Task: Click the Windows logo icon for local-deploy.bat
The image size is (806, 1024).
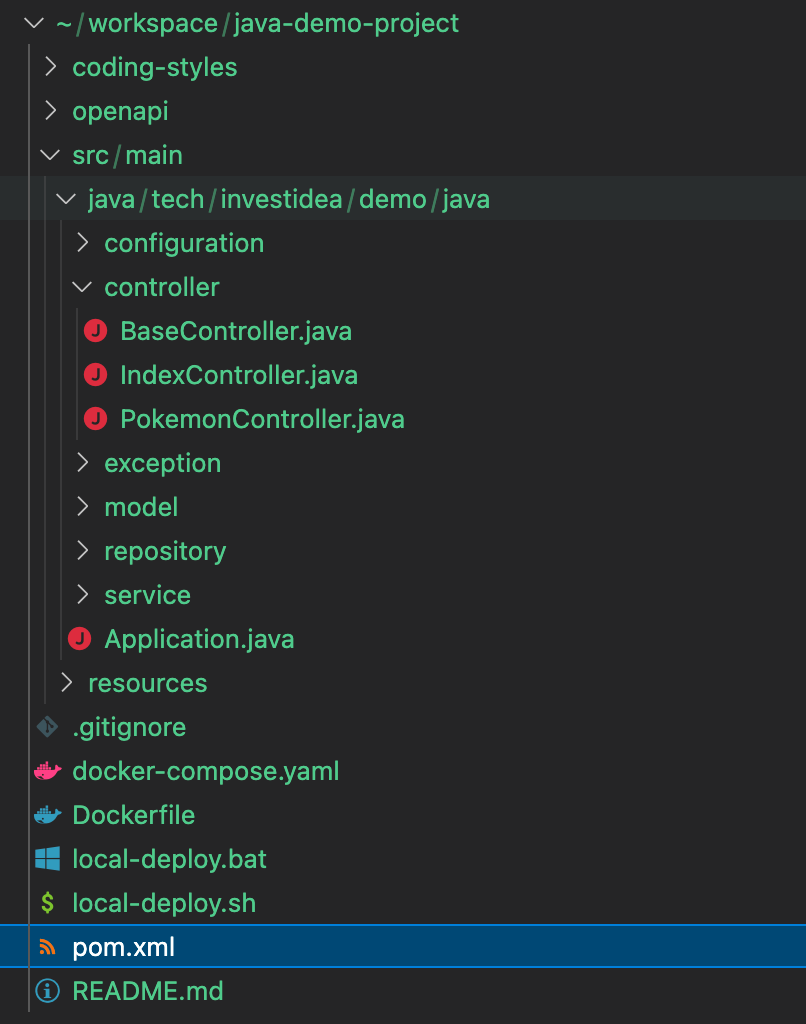Action: pyautogui.click(x=47, y=859)
